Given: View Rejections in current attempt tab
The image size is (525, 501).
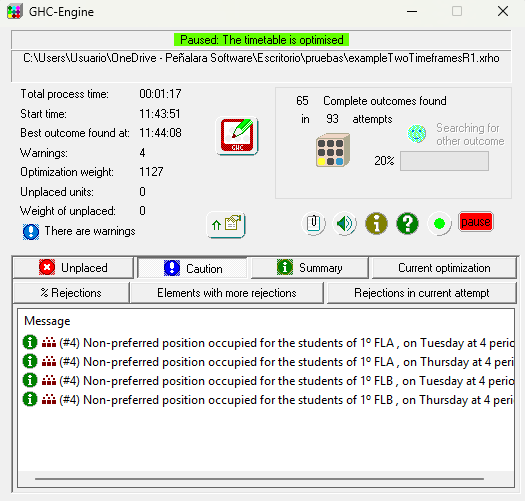Looking at the screenshot, I should [422, 293].
